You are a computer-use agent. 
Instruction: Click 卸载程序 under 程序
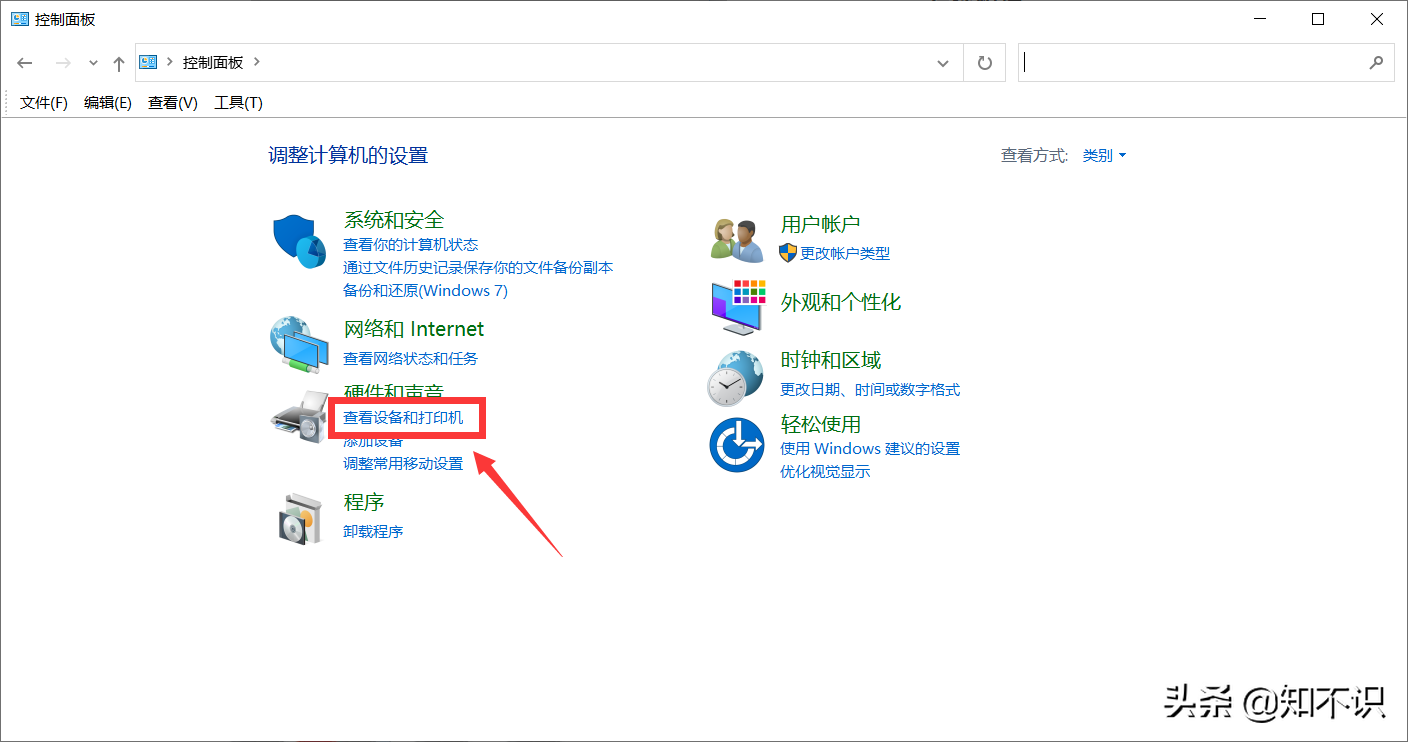pyautogui.click(x=373, y=531)
